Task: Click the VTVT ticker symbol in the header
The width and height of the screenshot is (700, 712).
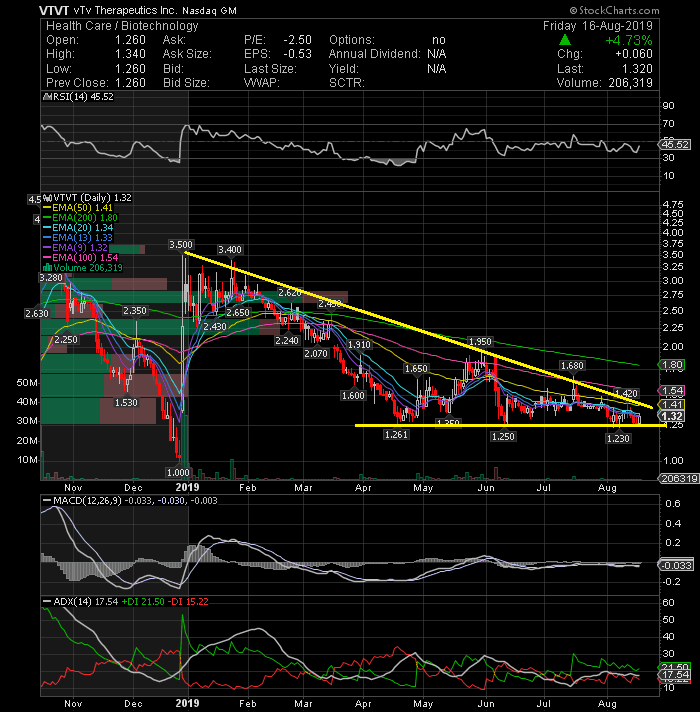Action: coord(54,10)
